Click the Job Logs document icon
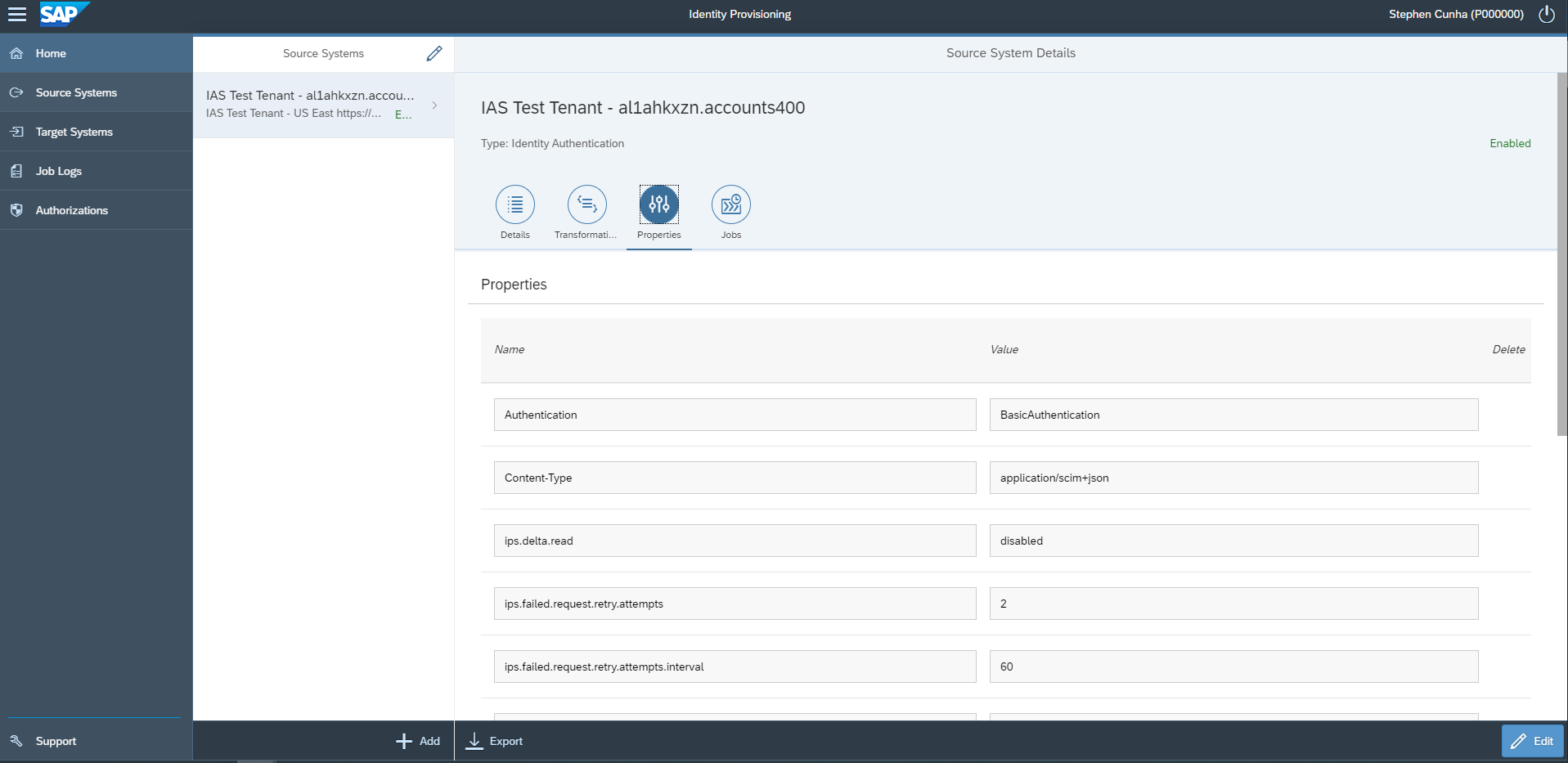Image resolution: width=1568 pixels, height=763 pixels. point(16,171)
